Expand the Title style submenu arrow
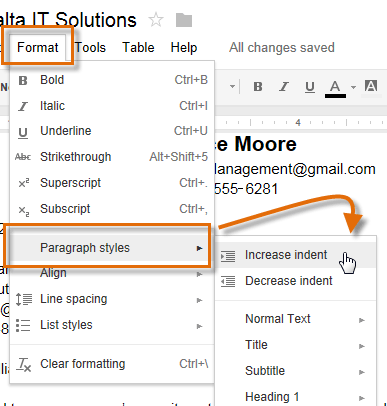387x406 pixels. point(362,346)
